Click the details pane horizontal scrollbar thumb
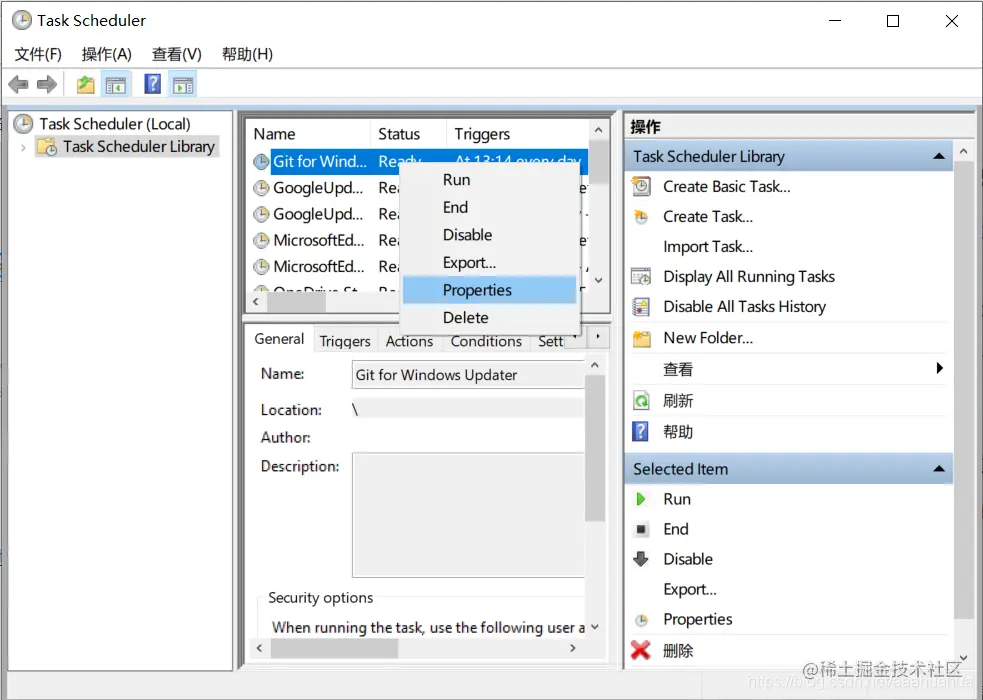This screenshot has height=700, width=983. click(x=334, y=648)
